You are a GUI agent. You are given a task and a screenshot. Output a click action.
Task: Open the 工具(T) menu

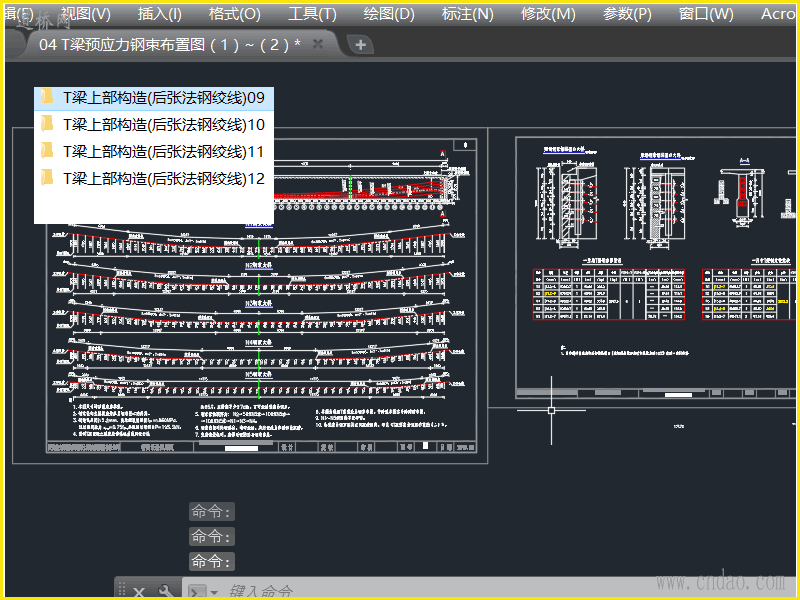(312, 14)
